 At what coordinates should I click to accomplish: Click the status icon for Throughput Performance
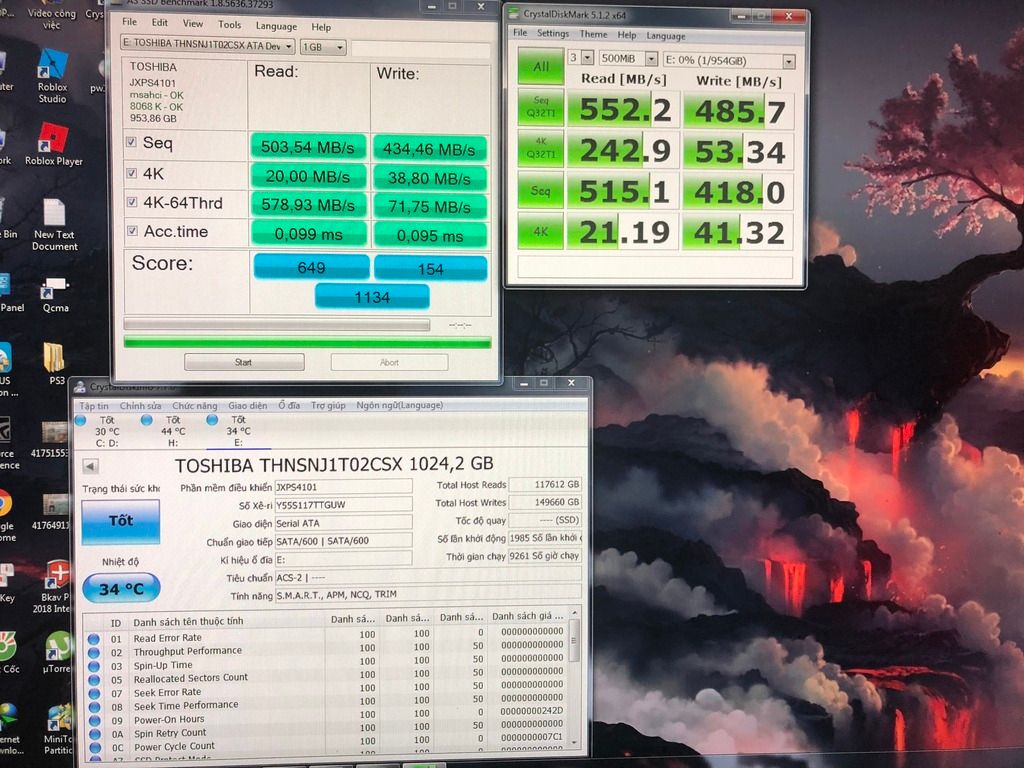pos(93,652)
